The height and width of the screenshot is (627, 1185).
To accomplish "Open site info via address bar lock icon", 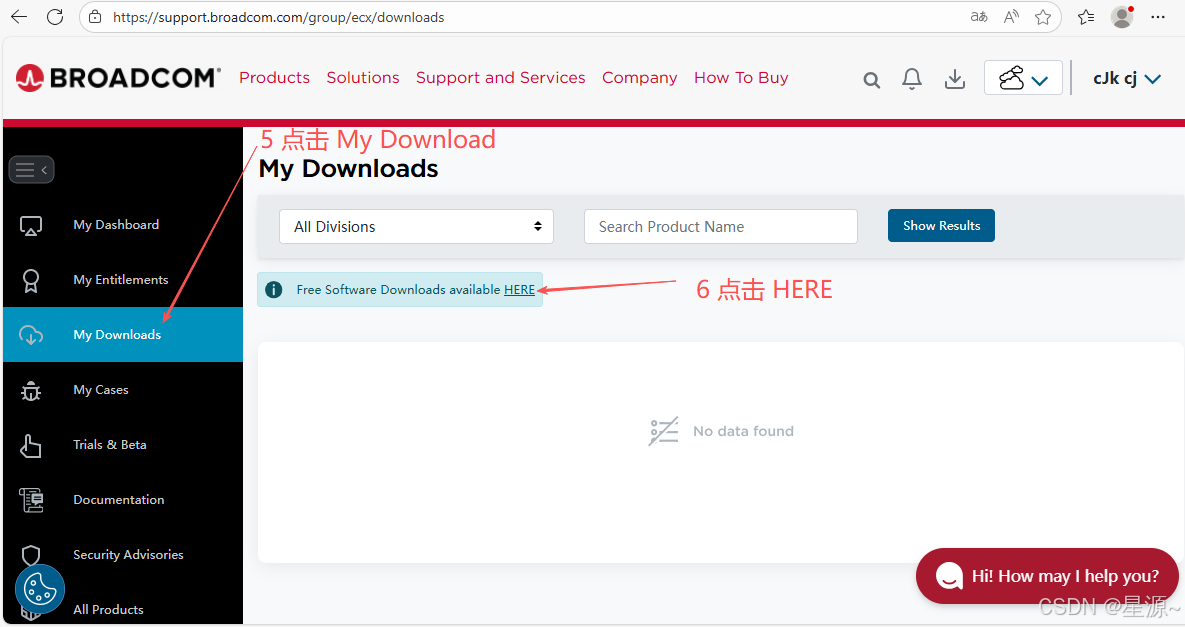I will [x=95, y=17].
